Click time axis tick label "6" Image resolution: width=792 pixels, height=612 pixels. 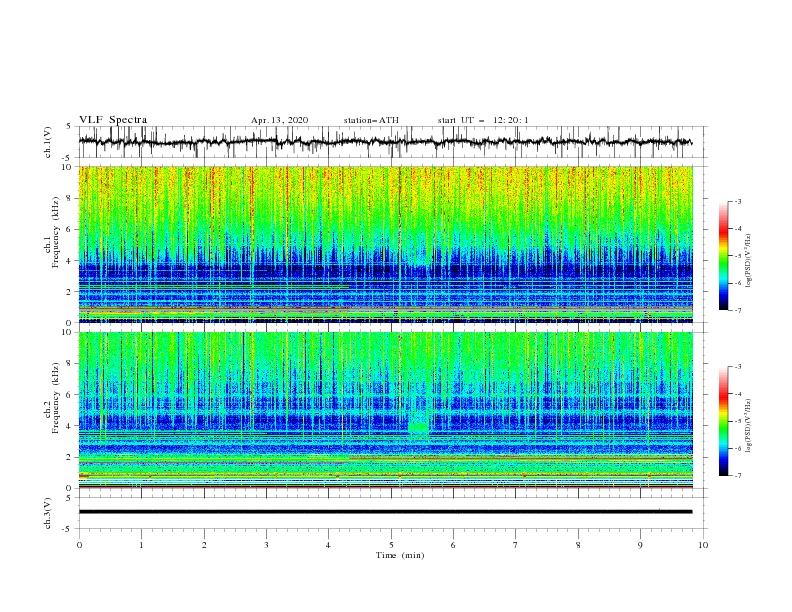click(x=453, y=545)
